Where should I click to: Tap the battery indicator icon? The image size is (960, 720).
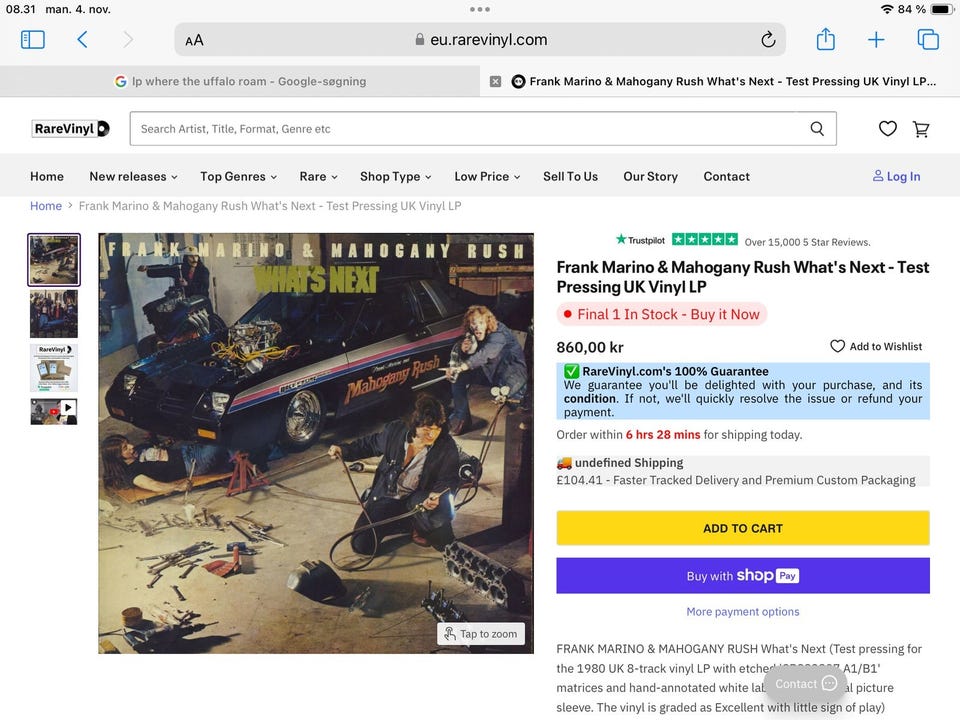[x=940, y=9]
